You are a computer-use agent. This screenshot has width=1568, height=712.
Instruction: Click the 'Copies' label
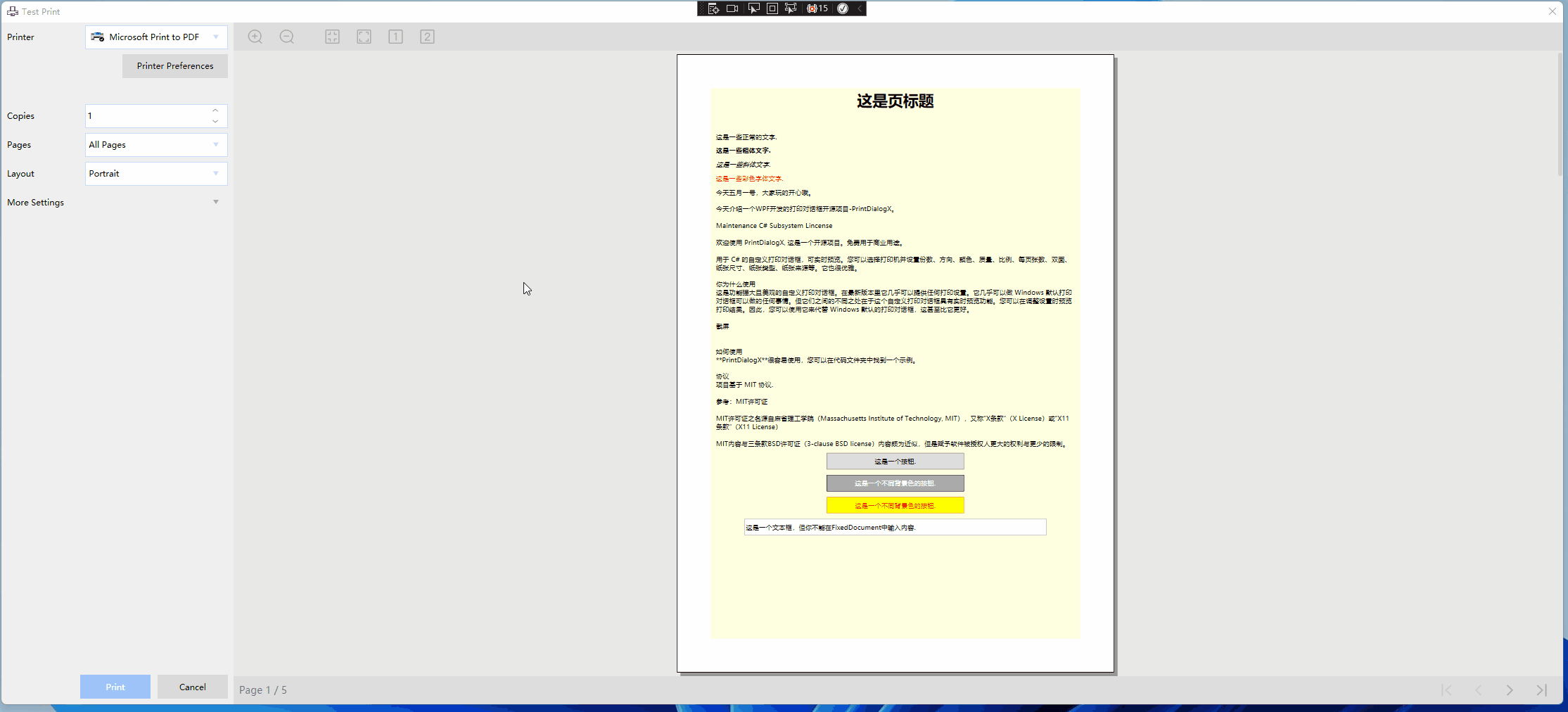pyautogui.click(x=20, y=116)
